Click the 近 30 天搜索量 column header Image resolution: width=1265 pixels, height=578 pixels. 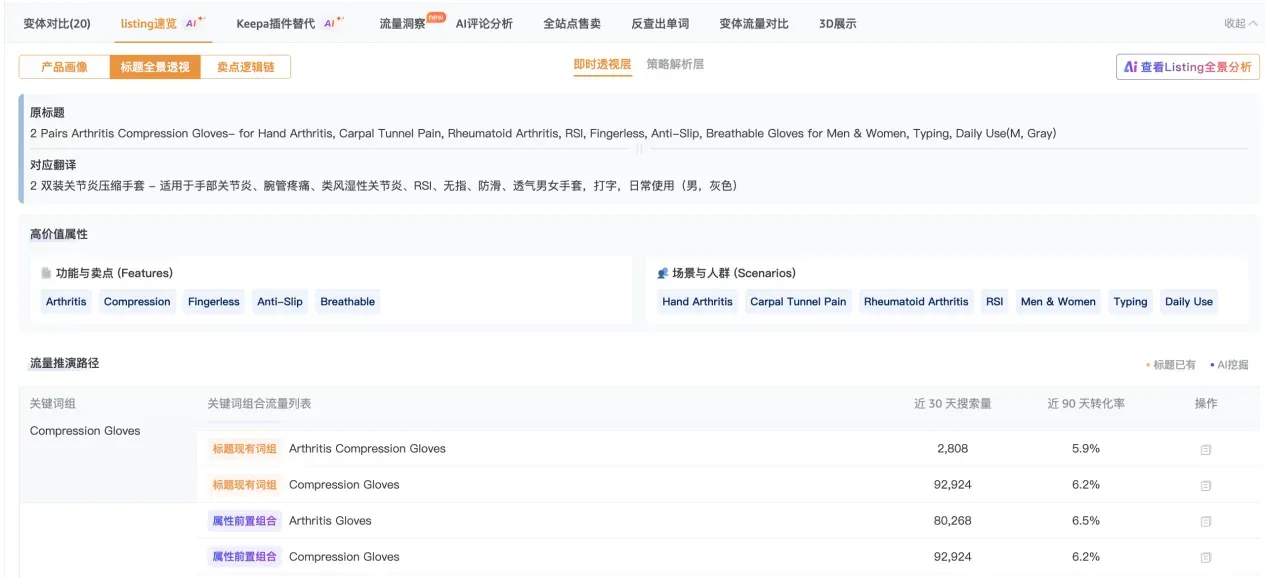coord(952,404)
